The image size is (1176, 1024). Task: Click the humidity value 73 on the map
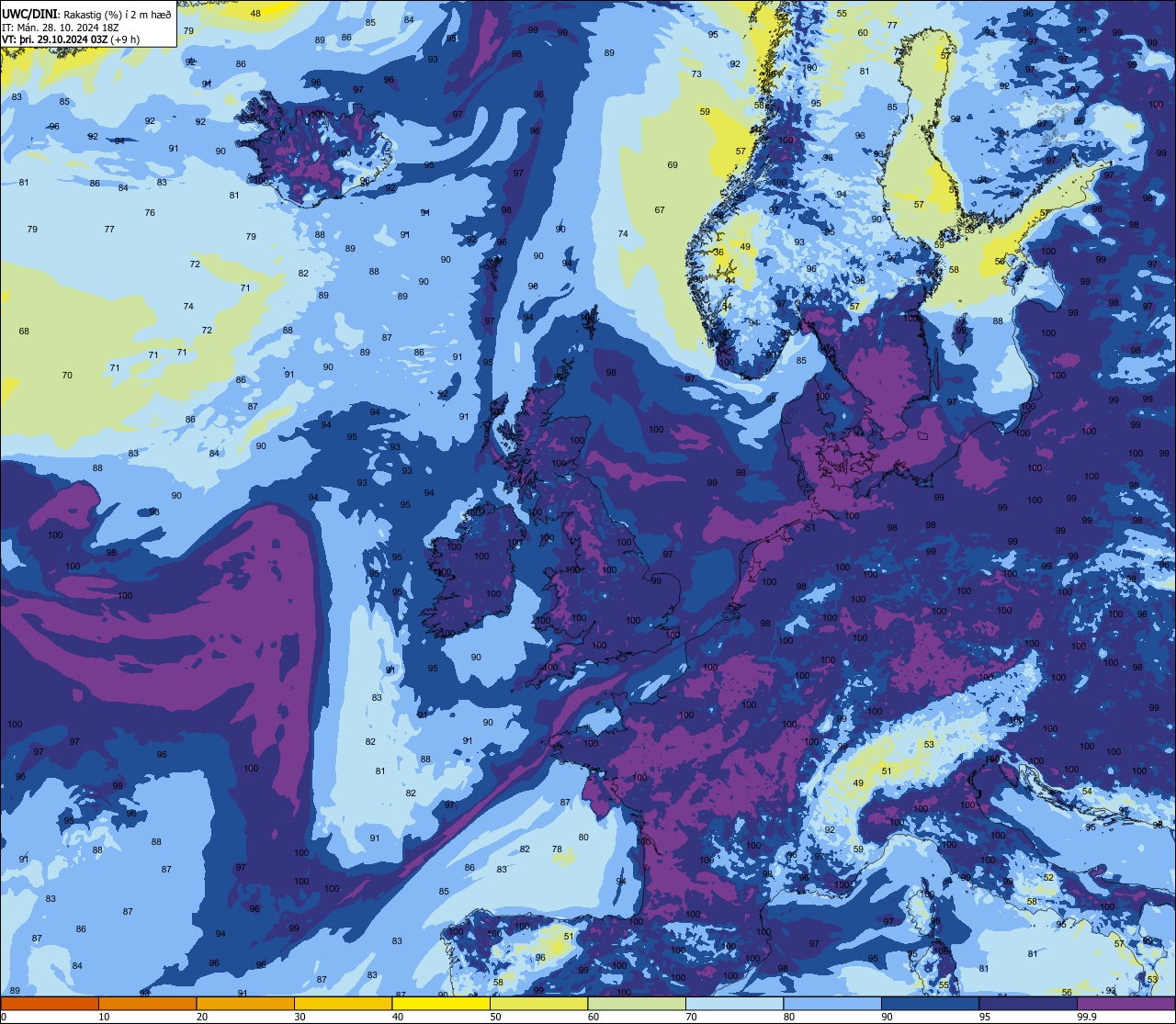pos(696,74)
